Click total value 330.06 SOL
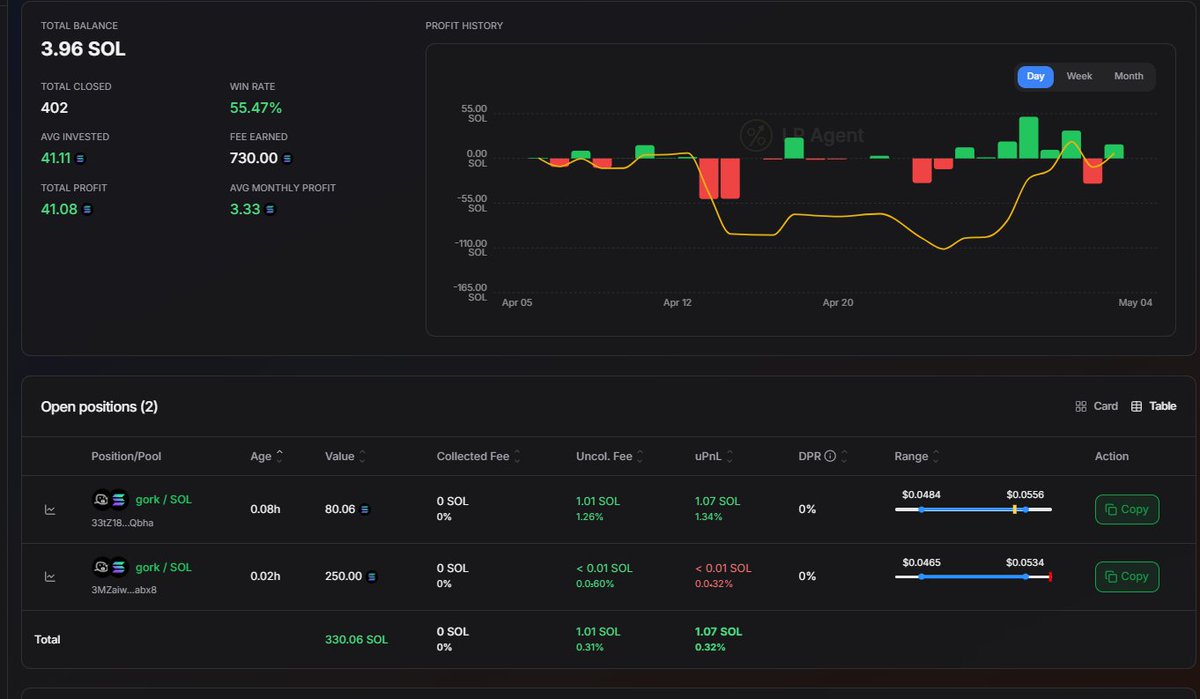 click(357, 639)
